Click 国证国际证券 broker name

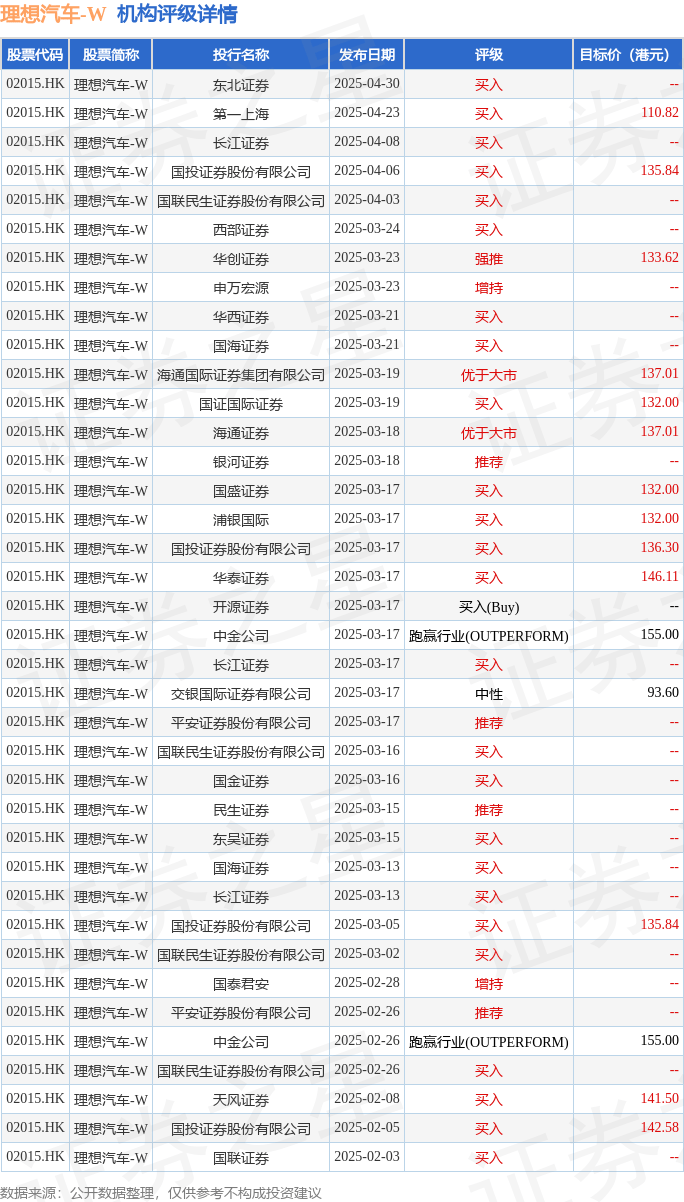(241, 404)
